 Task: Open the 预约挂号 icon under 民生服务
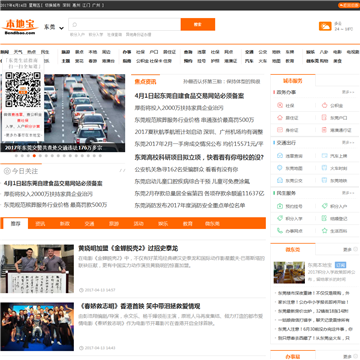(x=280, y=206)
